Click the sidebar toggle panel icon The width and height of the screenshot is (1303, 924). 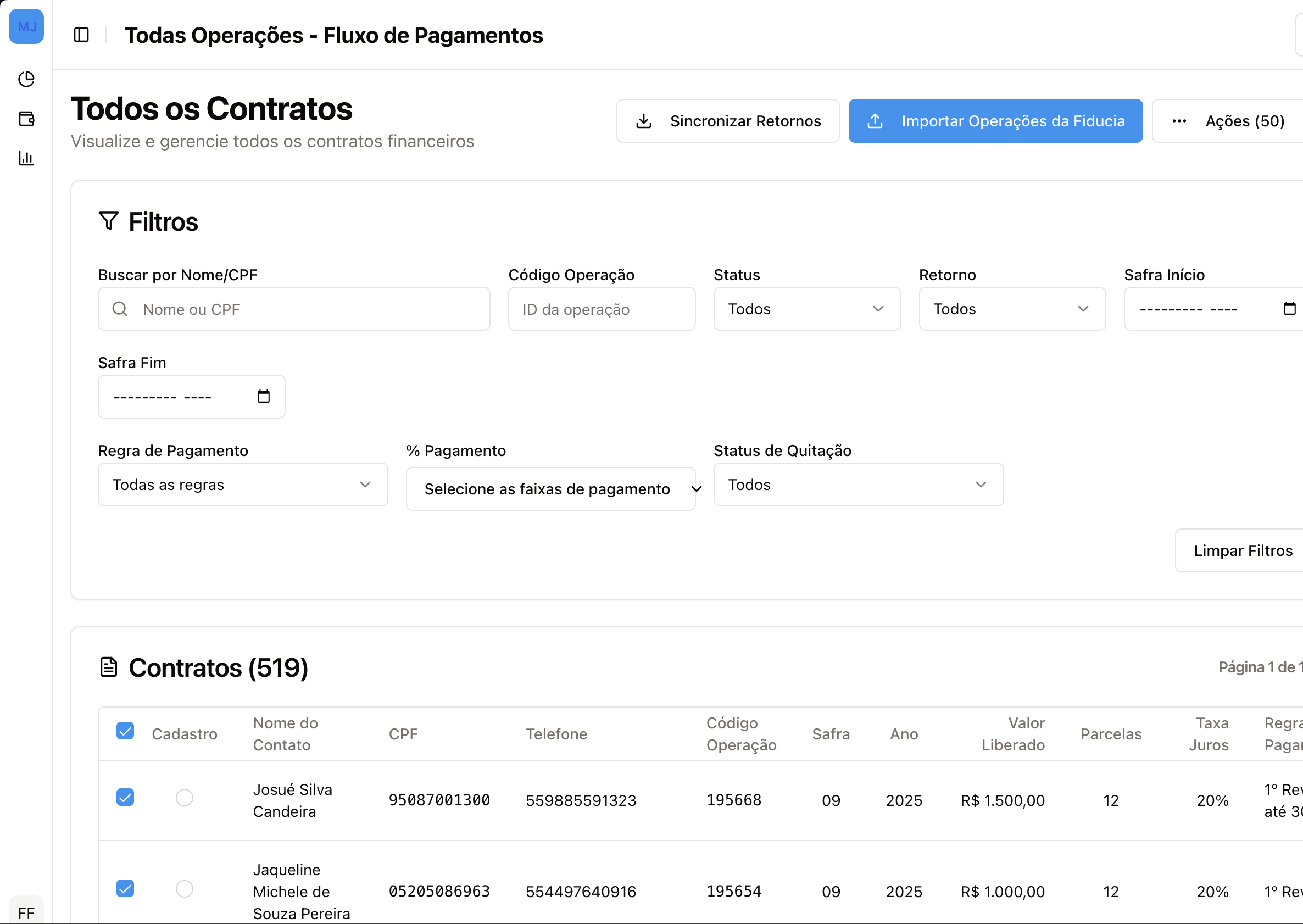pyautogui.click(x=81, y=35)
